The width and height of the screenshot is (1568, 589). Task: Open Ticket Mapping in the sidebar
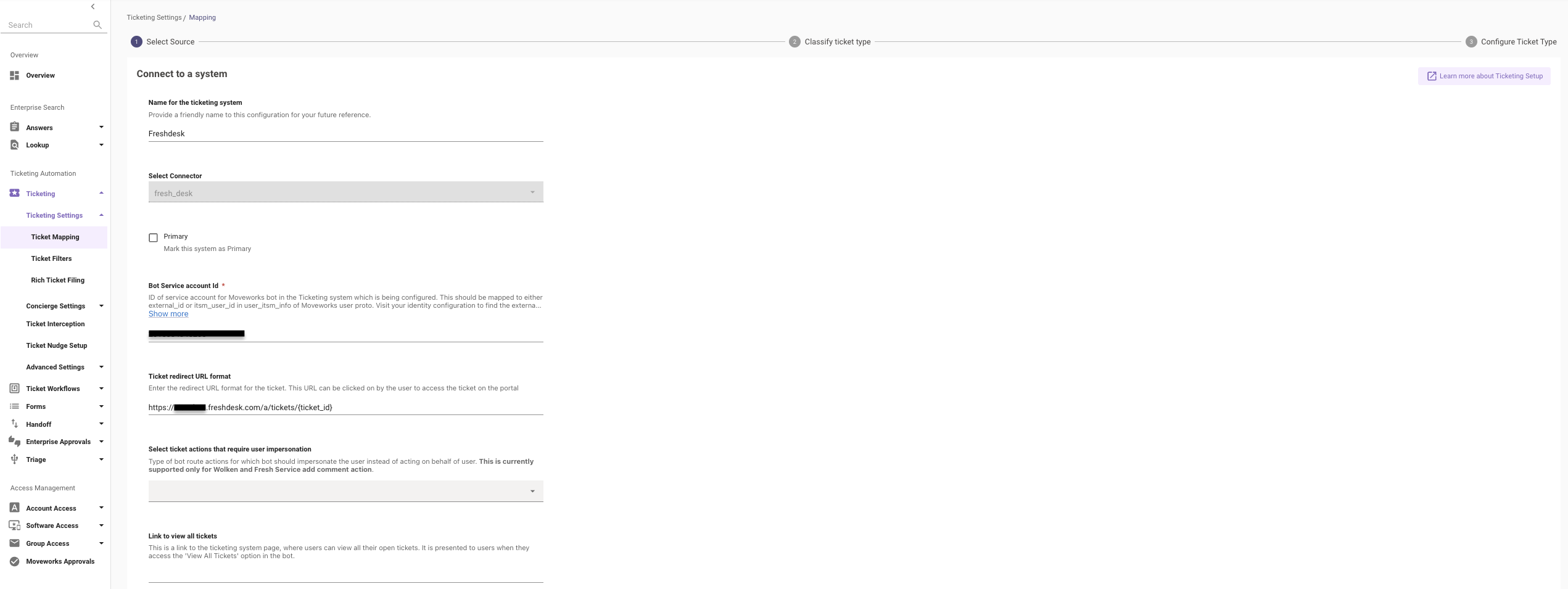click(x=54, y=237)
